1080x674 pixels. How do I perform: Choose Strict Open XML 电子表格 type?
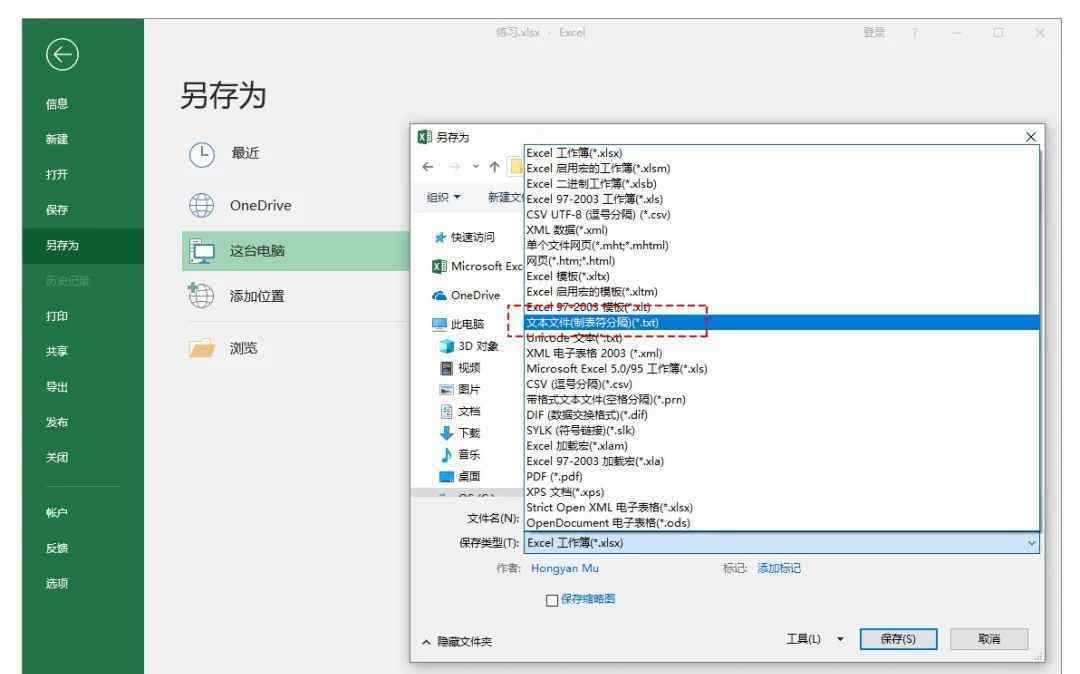(782, 507)
